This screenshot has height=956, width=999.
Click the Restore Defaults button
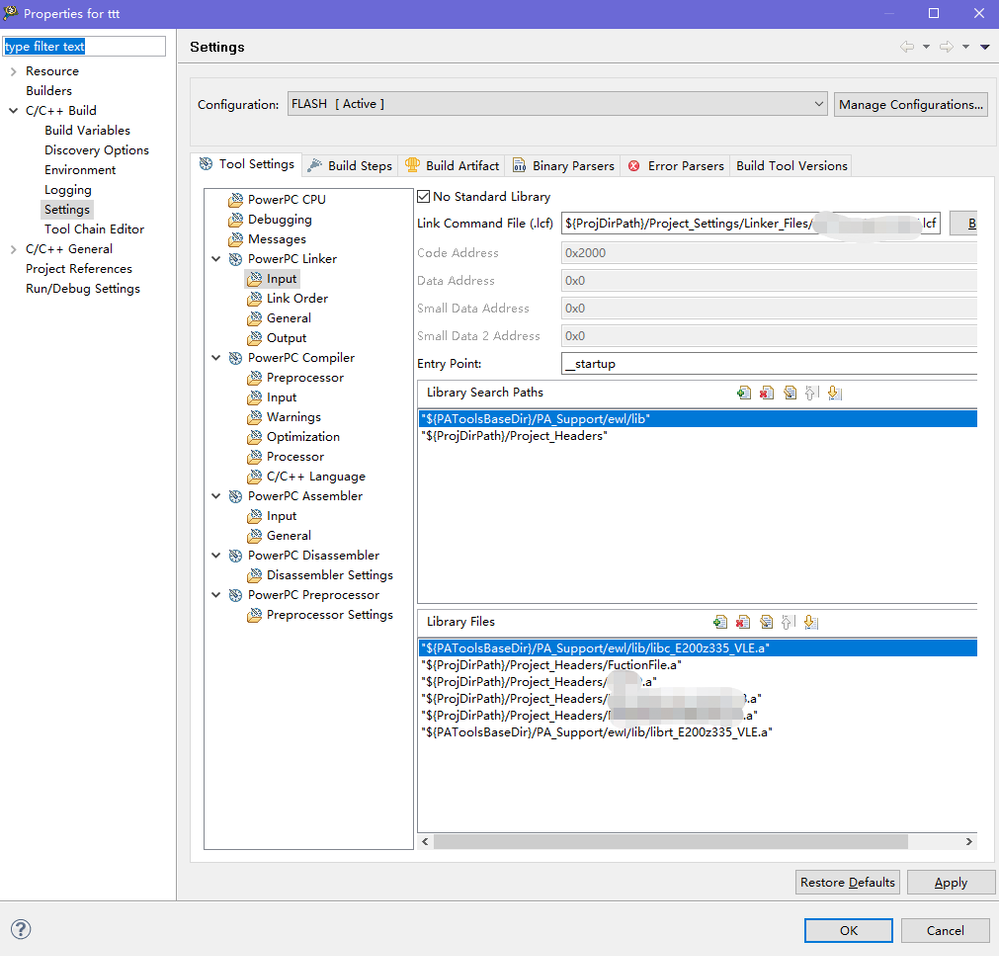[847, 882]
